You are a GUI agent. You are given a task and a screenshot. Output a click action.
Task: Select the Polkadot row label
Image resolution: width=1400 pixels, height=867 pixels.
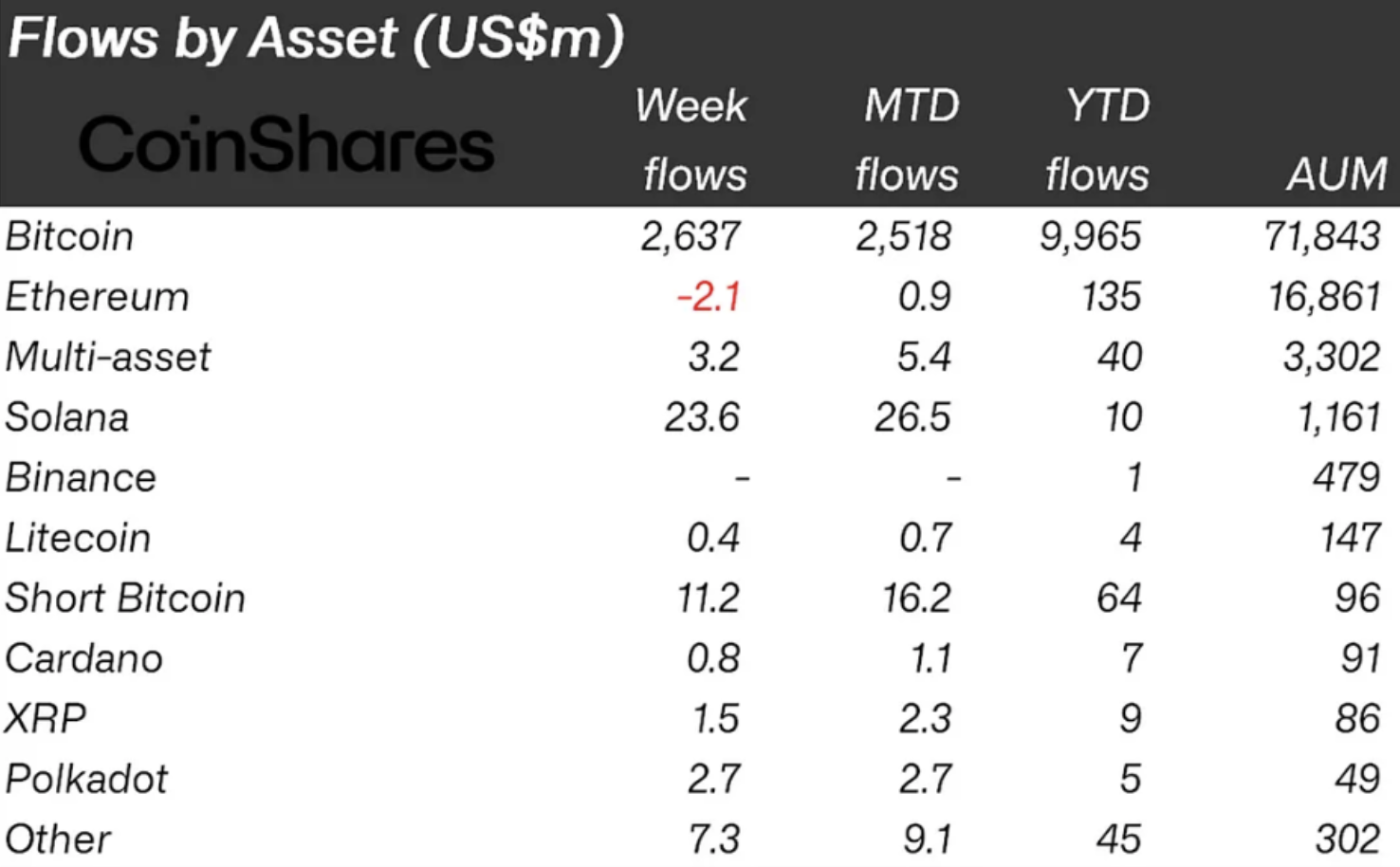(86, 779)
